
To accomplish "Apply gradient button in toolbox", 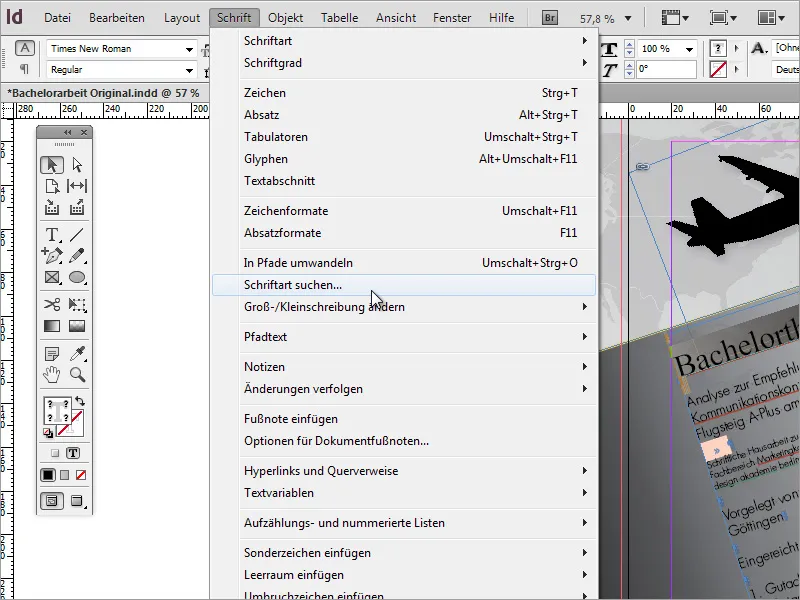I will tap(64, 475).
